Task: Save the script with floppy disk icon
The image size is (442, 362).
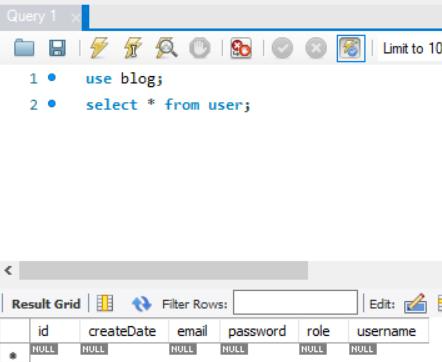Action: click(x=57, y=48)
